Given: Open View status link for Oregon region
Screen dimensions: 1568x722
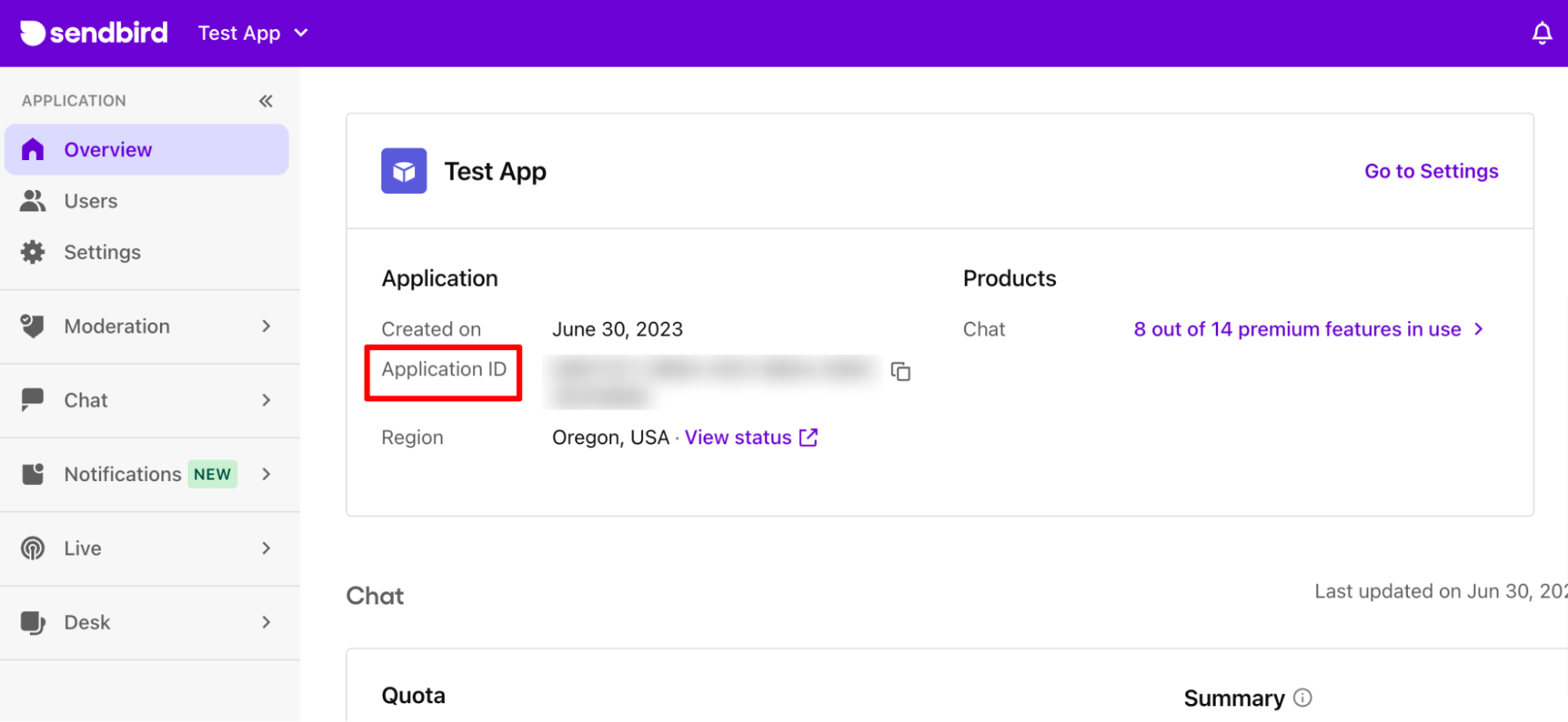Looking at the screenshot, I should click(738, 437).
